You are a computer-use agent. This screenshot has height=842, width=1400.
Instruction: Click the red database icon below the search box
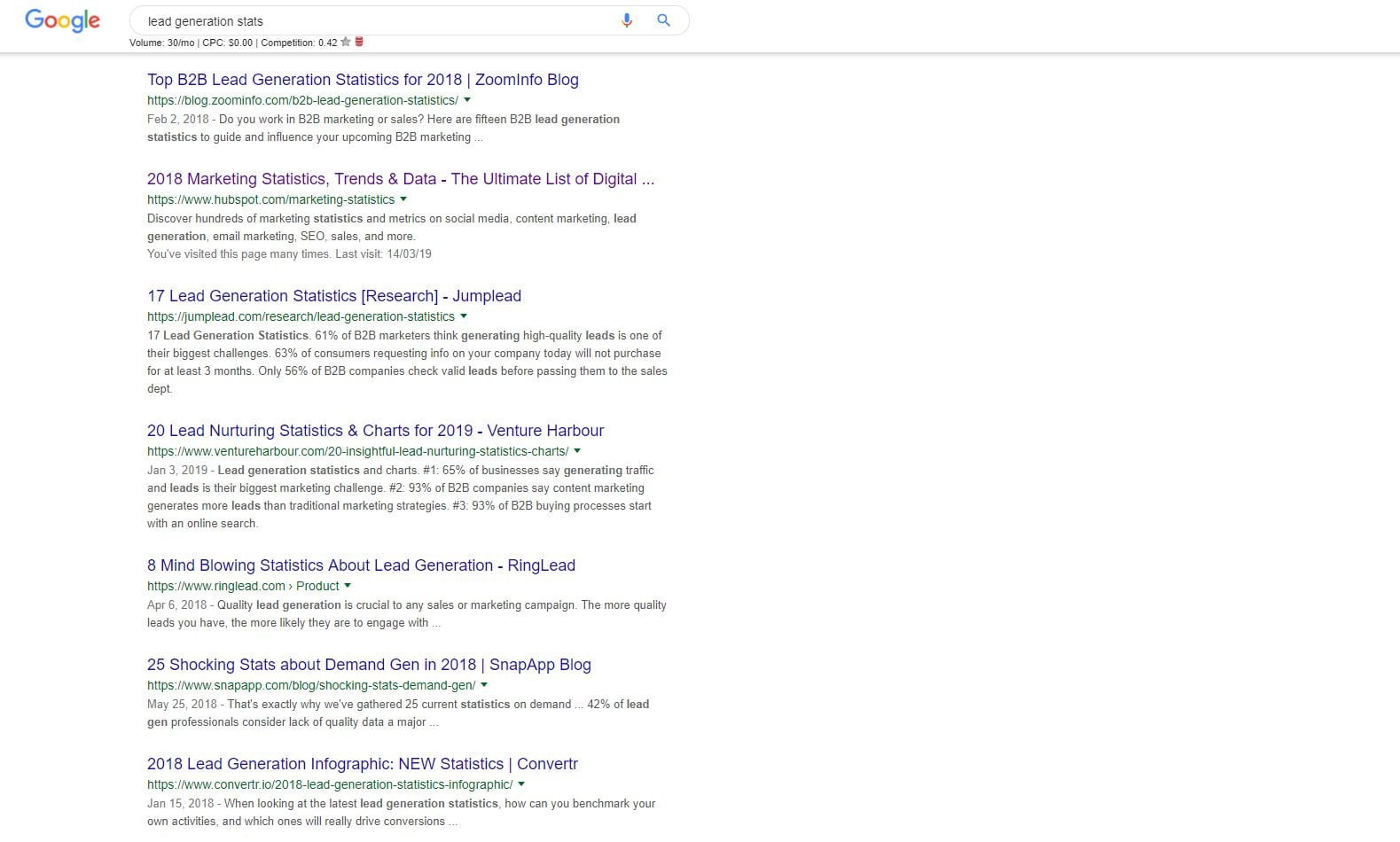pyautogui.click(x=359, y=42)
